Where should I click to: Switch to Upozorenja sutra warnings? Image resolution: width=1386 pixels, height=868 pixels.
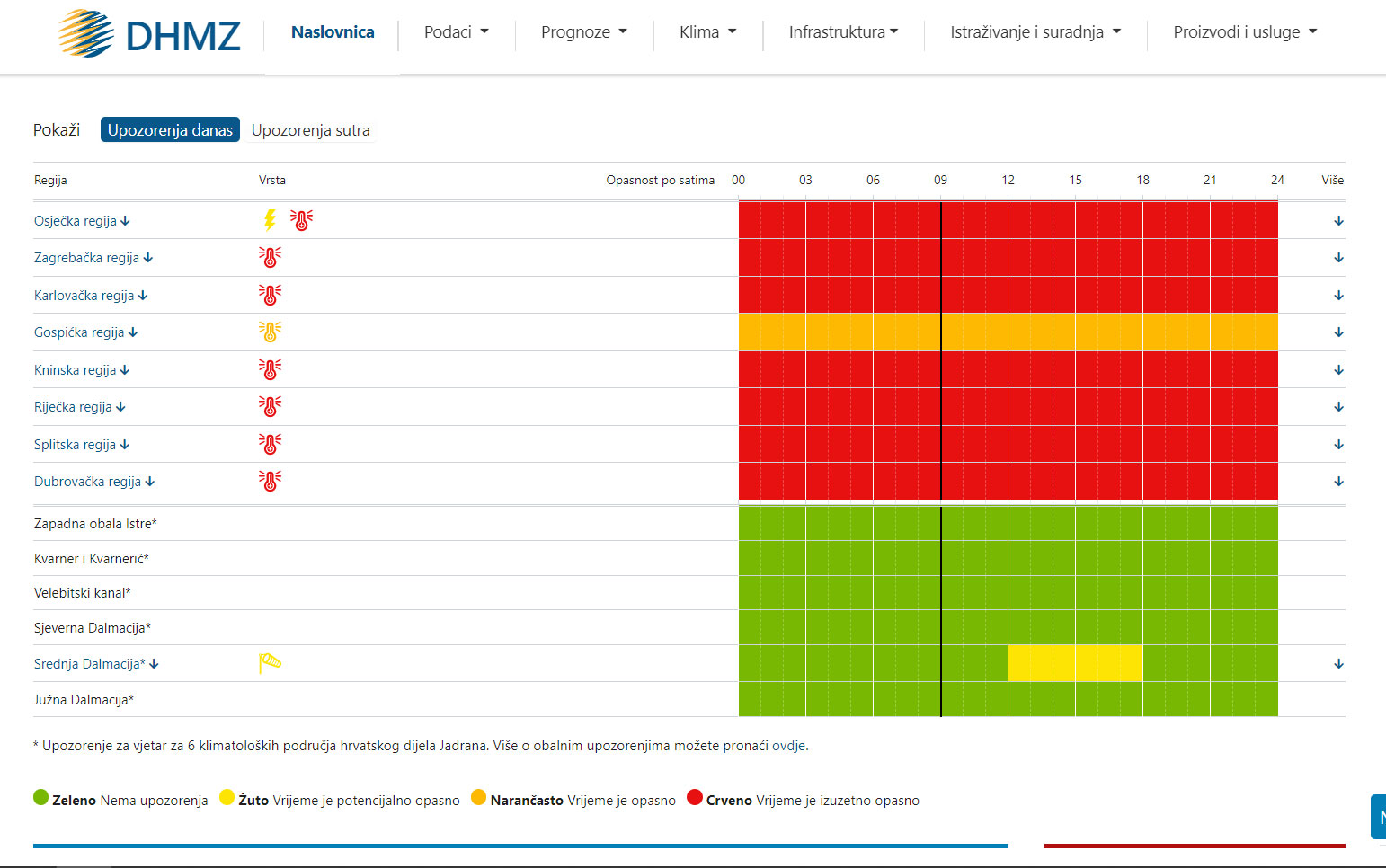pos(310,130)
